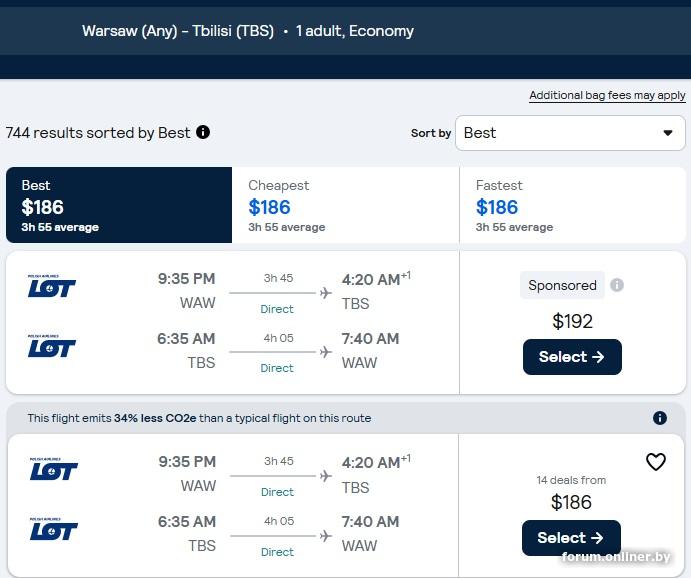Click the Sort by dropdown arrow
This screenshot has height=578, width=691.
point(668,133)
